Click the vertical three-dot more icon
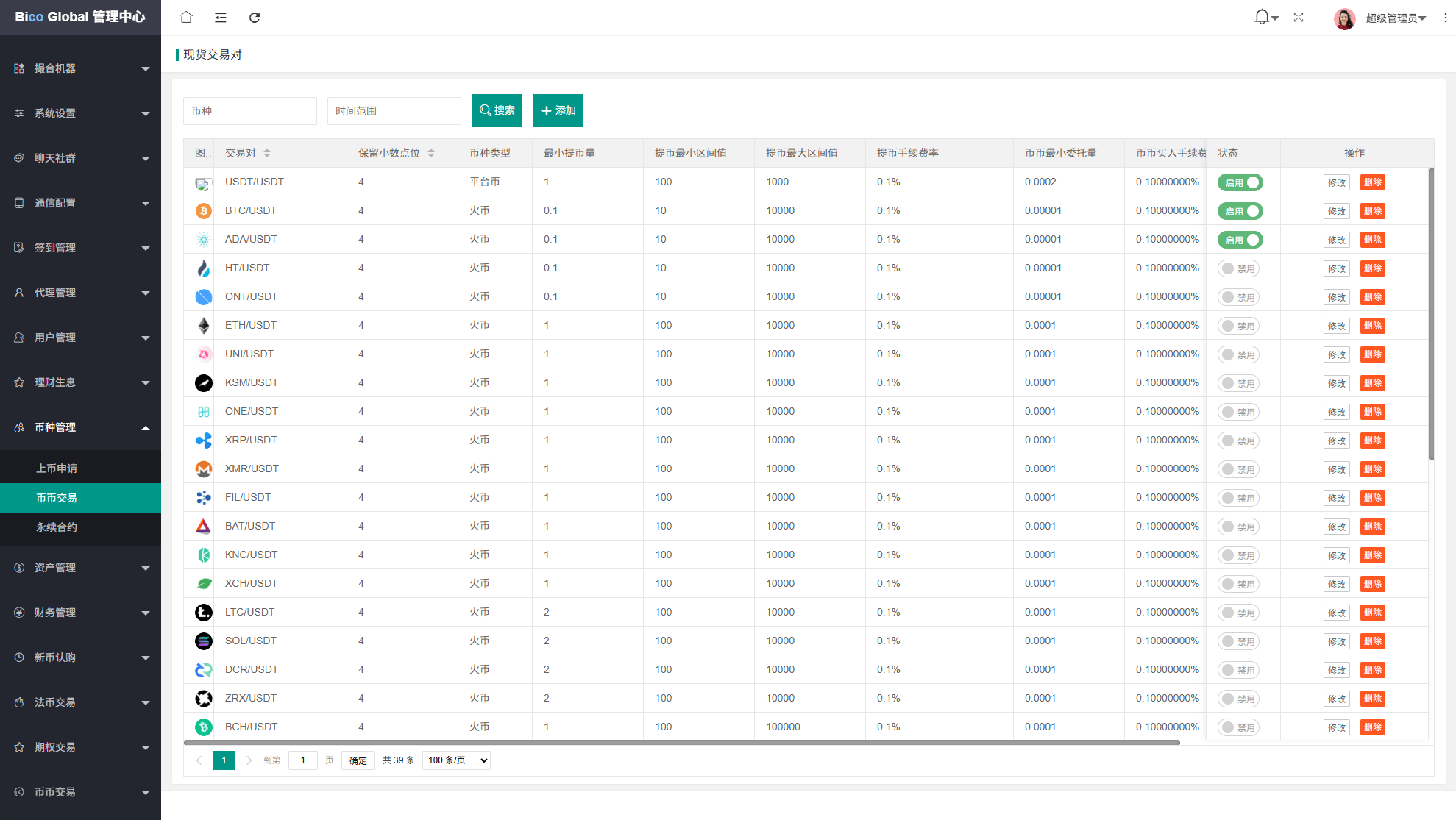Screen dimensions: 1456x820 pyautogui.click(x=1445, y=18)
